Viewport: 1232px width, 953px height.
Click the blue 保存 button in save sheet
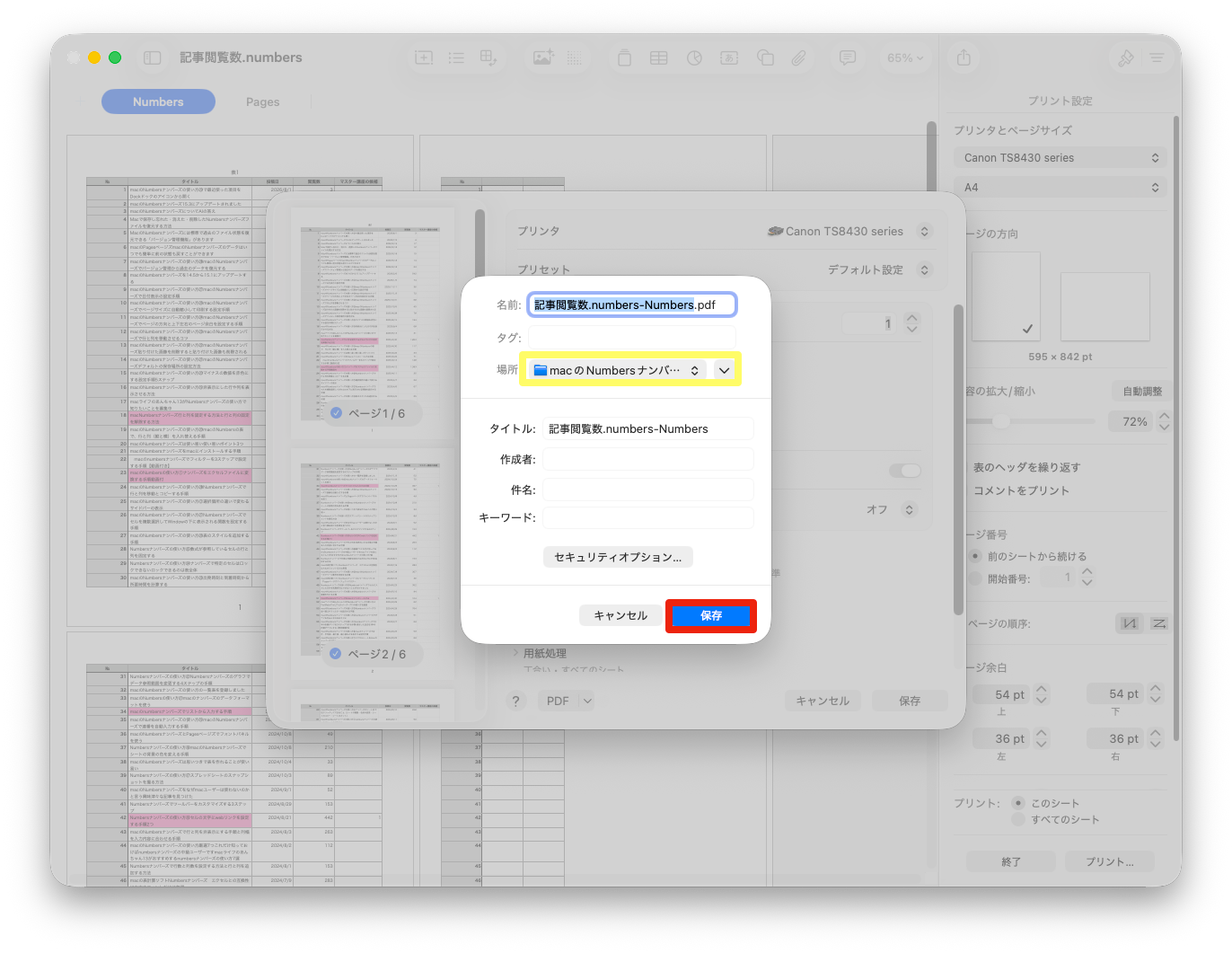(x=711, y=615)
